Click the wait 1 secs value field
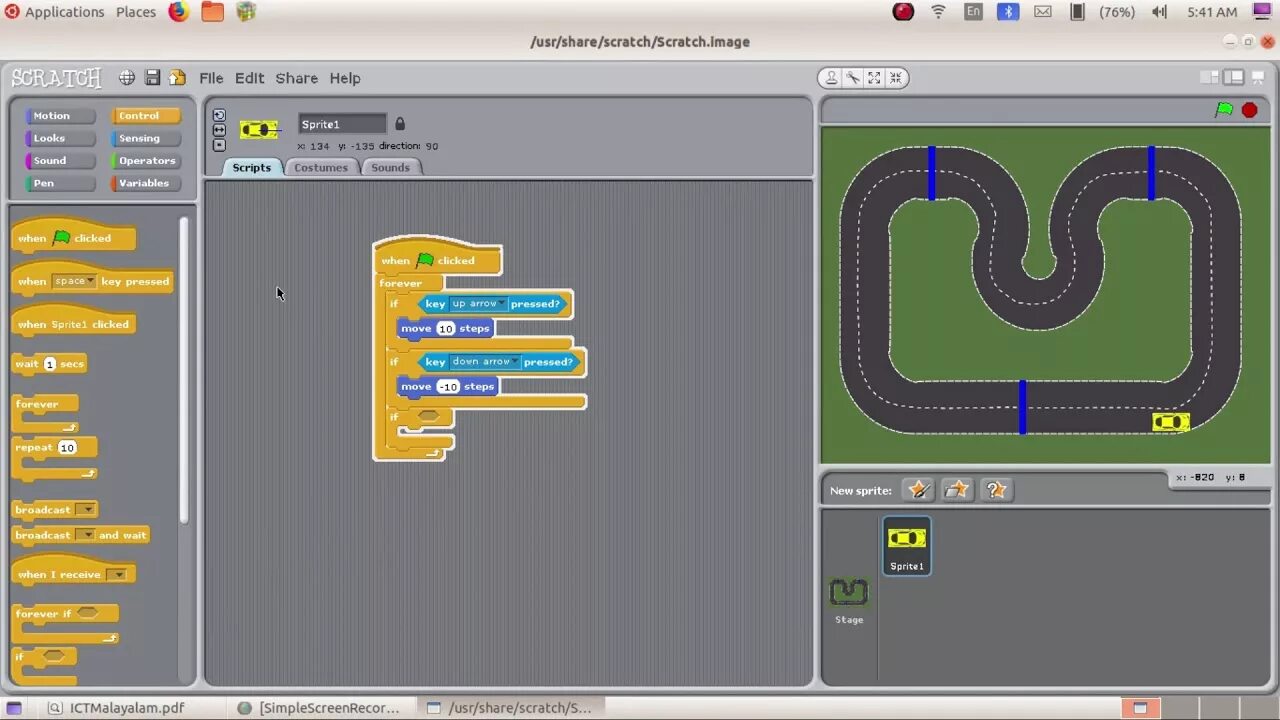The width and height of the screenshot is (1280, 720). click(49, 364)
